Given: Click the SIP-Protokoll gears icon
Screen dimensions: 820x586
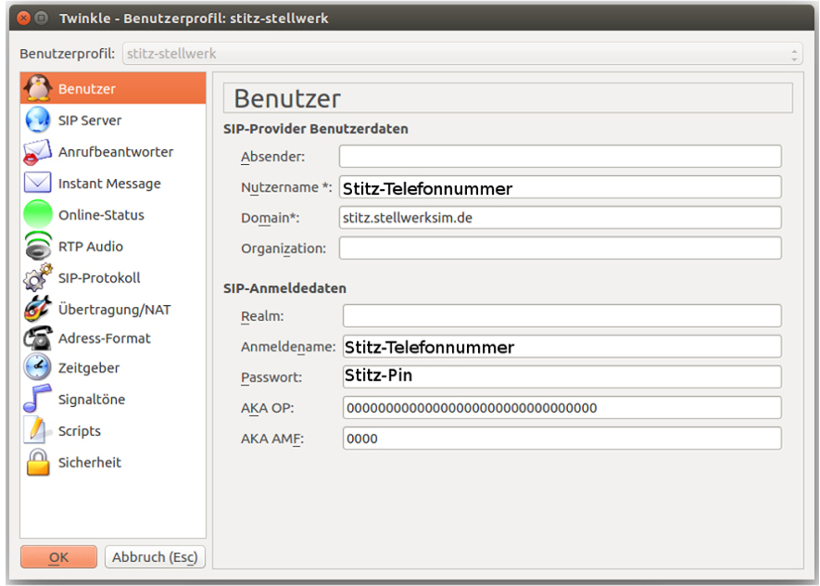Looking at the screenshot, I should click(x=38, y=278).
